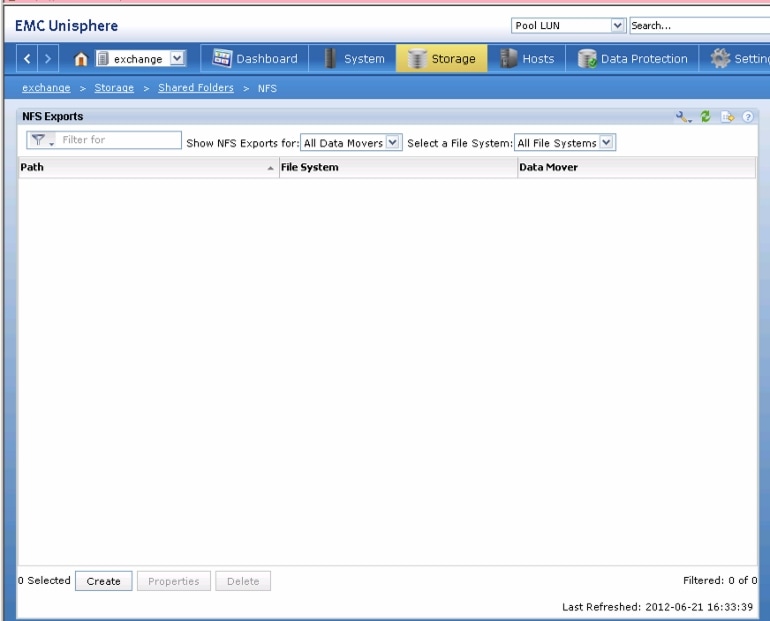
Task: Open the Data Protection tab
Action: point(632,58)
